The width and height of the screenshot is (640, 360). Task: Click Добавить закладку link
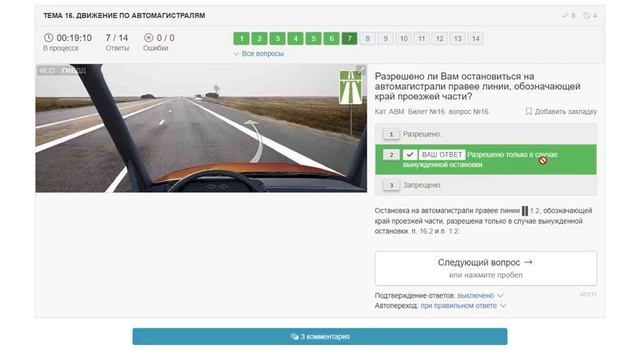(565, 111)
